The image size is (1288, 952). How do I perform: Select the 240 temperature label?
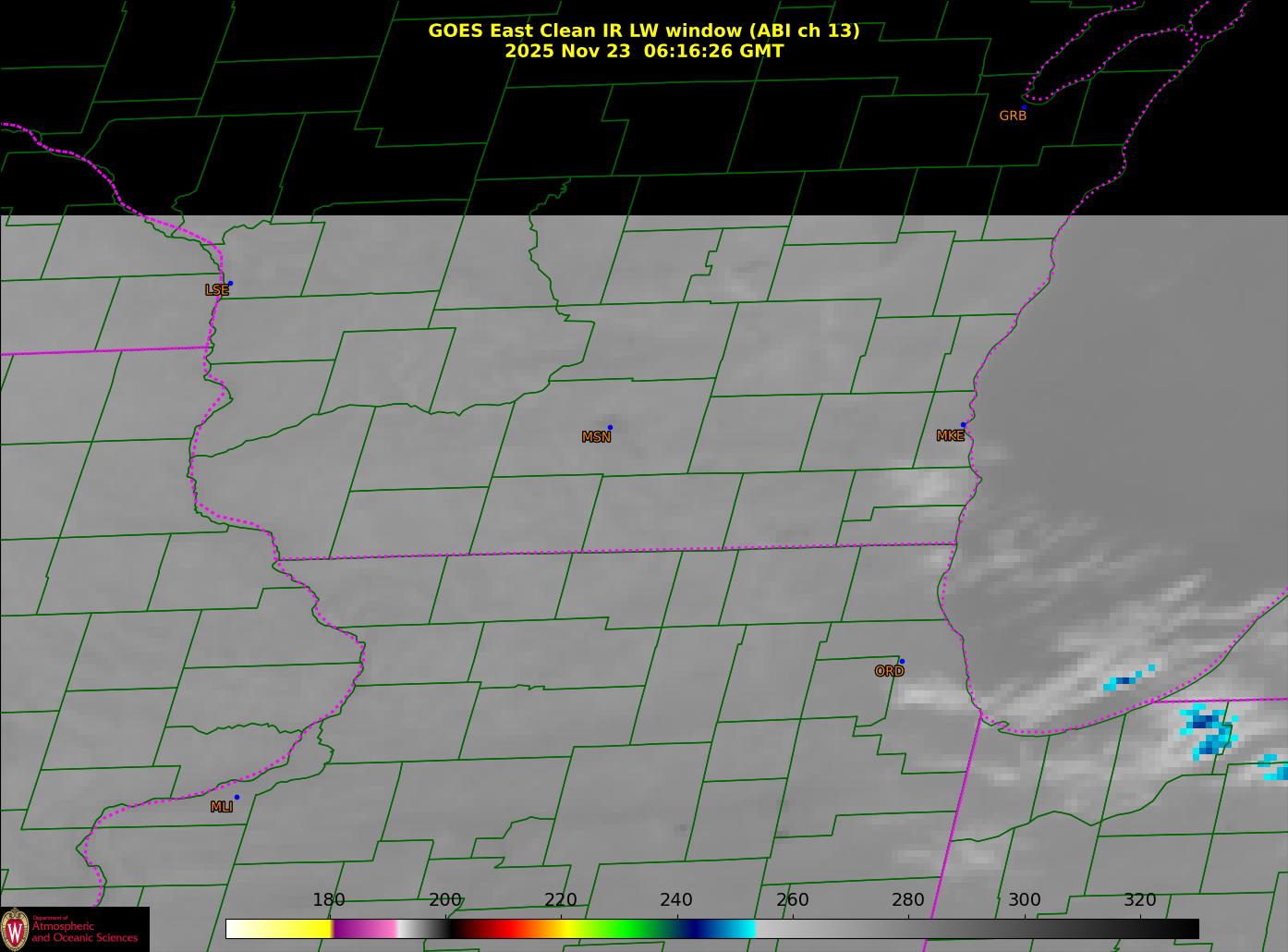tap(676, 900)
